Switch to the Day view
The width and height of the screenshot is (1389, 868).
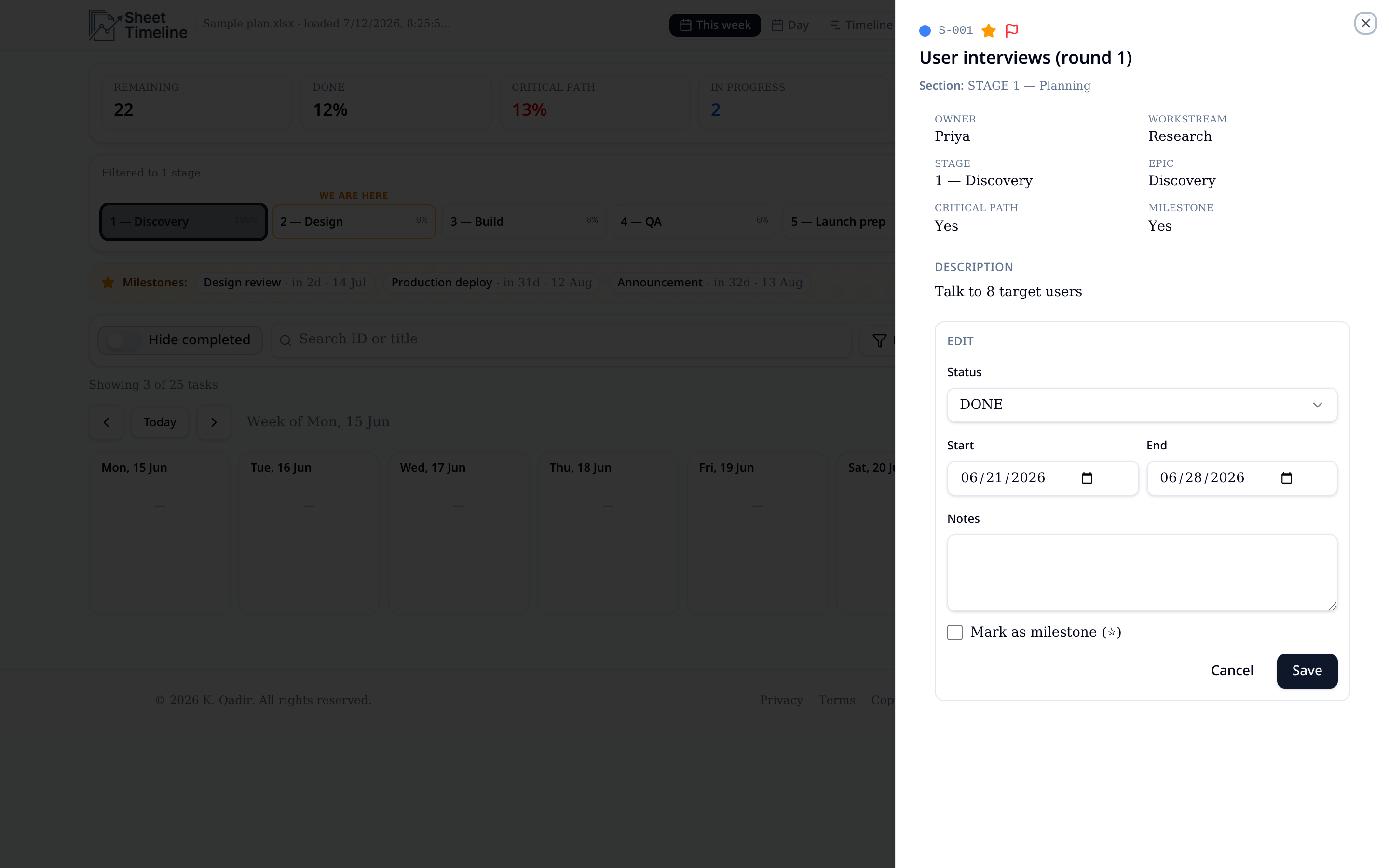pos(790,25)
